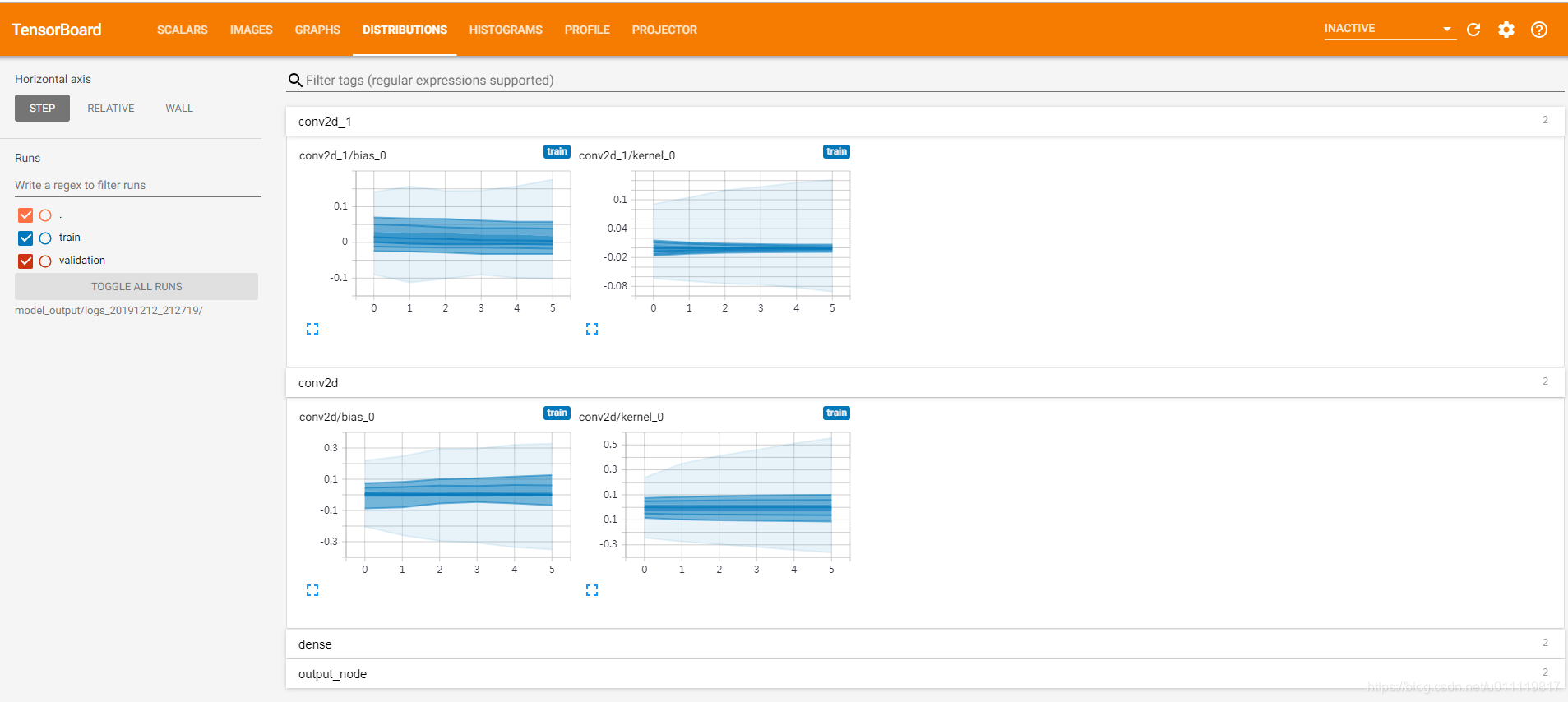The width and height of the screenshot is (1568, 702).
Task: Uncheck the validation run checkbox
Action: 25,261
